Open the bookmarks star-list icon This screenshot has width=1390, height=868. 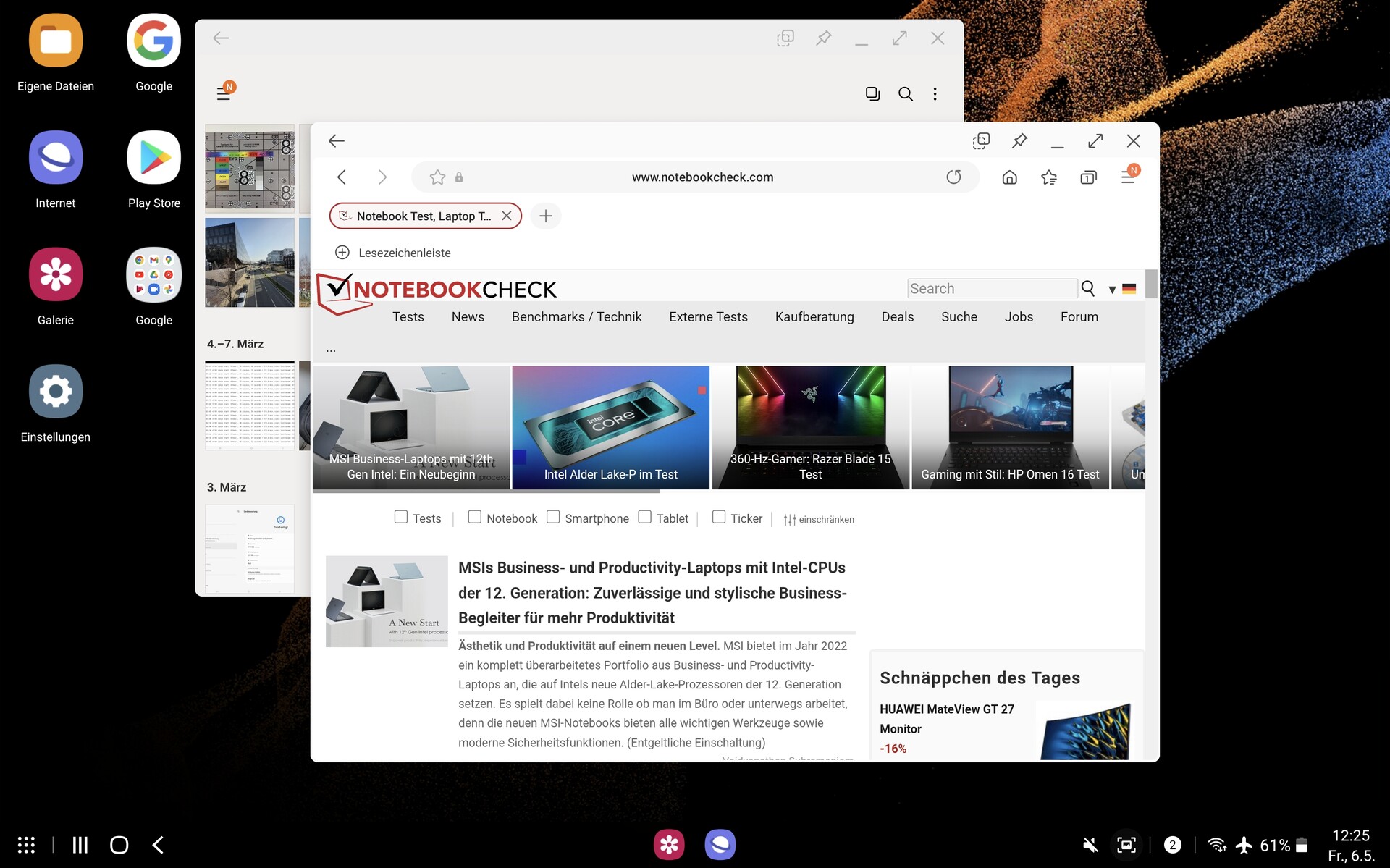coord(1048,177)
